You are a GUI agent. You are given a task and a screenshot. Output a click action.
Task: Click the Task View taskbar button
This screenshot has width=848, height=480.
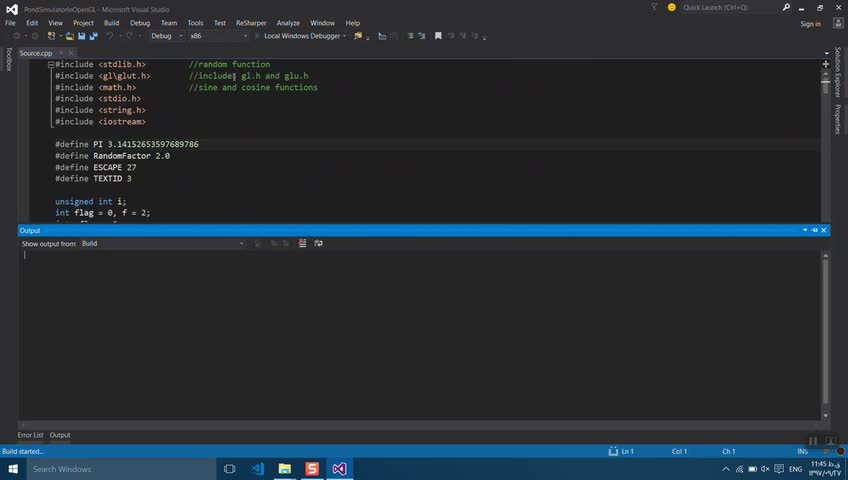coord(229,469)
